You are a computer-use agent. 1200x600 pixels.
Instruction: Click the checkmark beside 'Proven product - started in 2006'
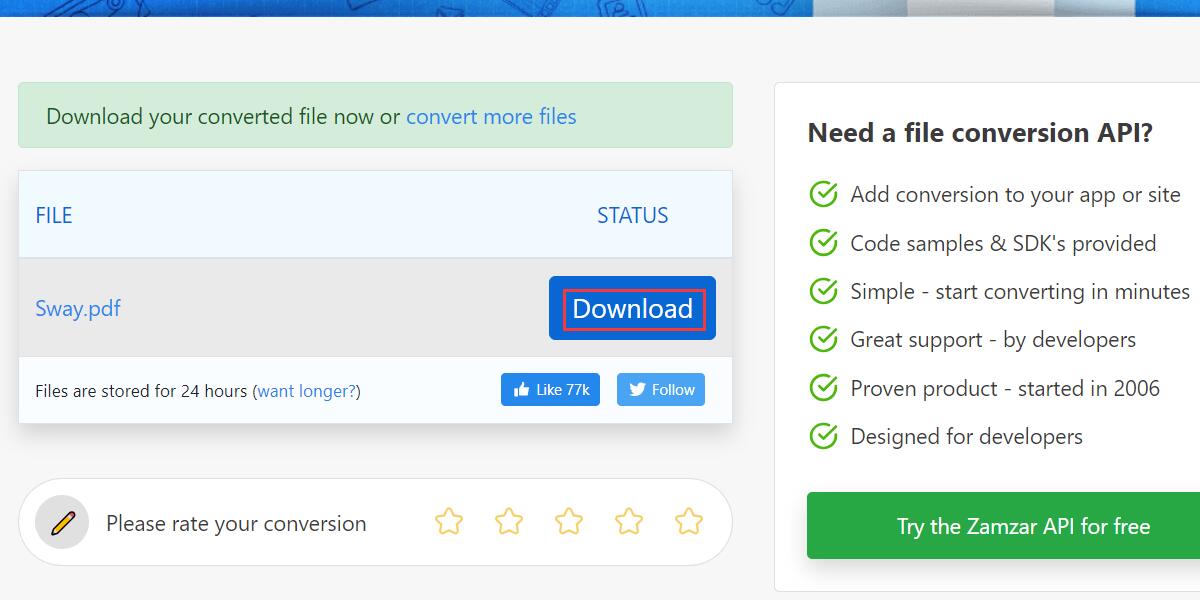(x=823, y=388)
